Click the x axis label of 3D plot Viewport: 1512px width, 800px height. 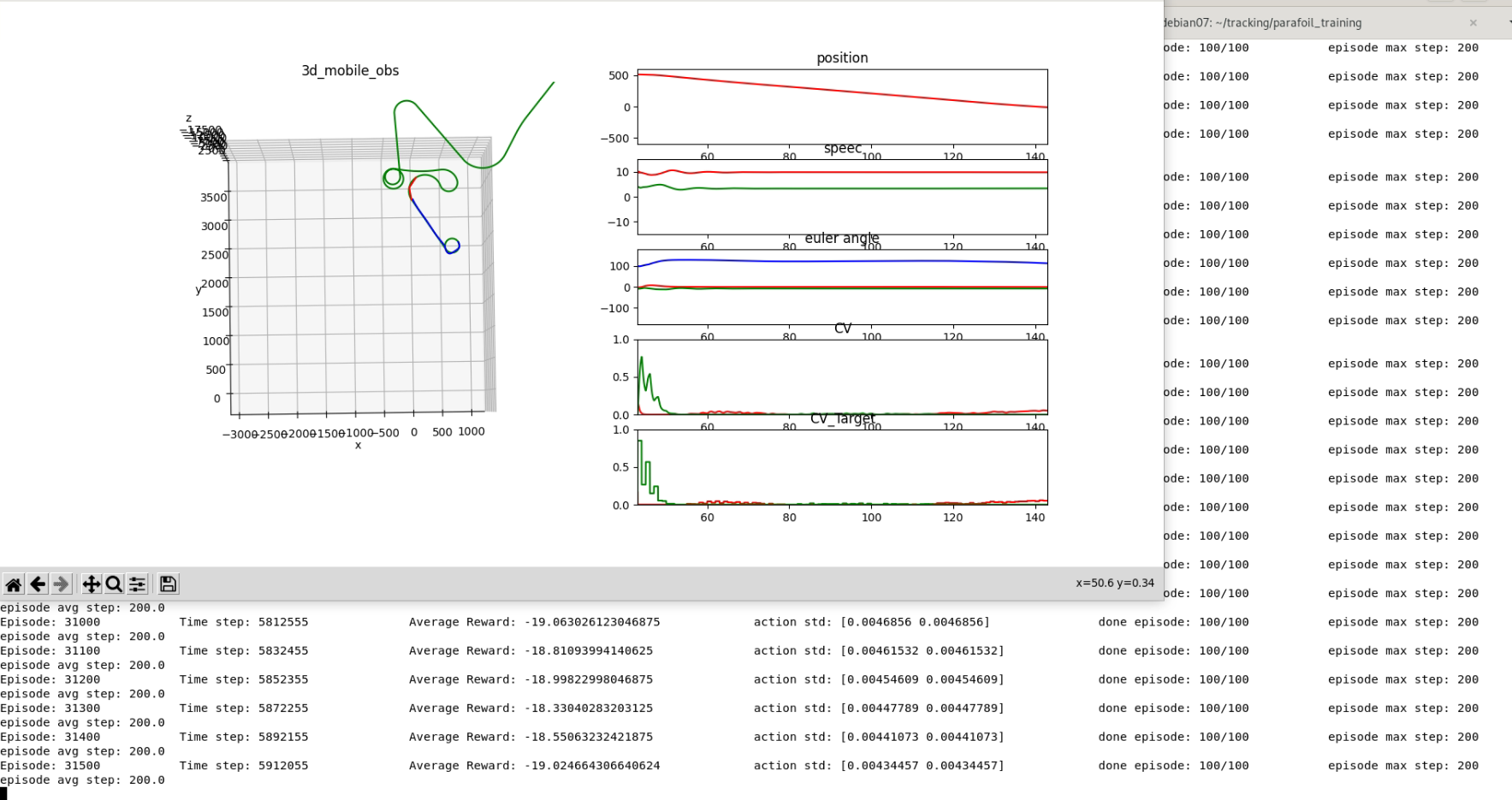coord(358,445)
